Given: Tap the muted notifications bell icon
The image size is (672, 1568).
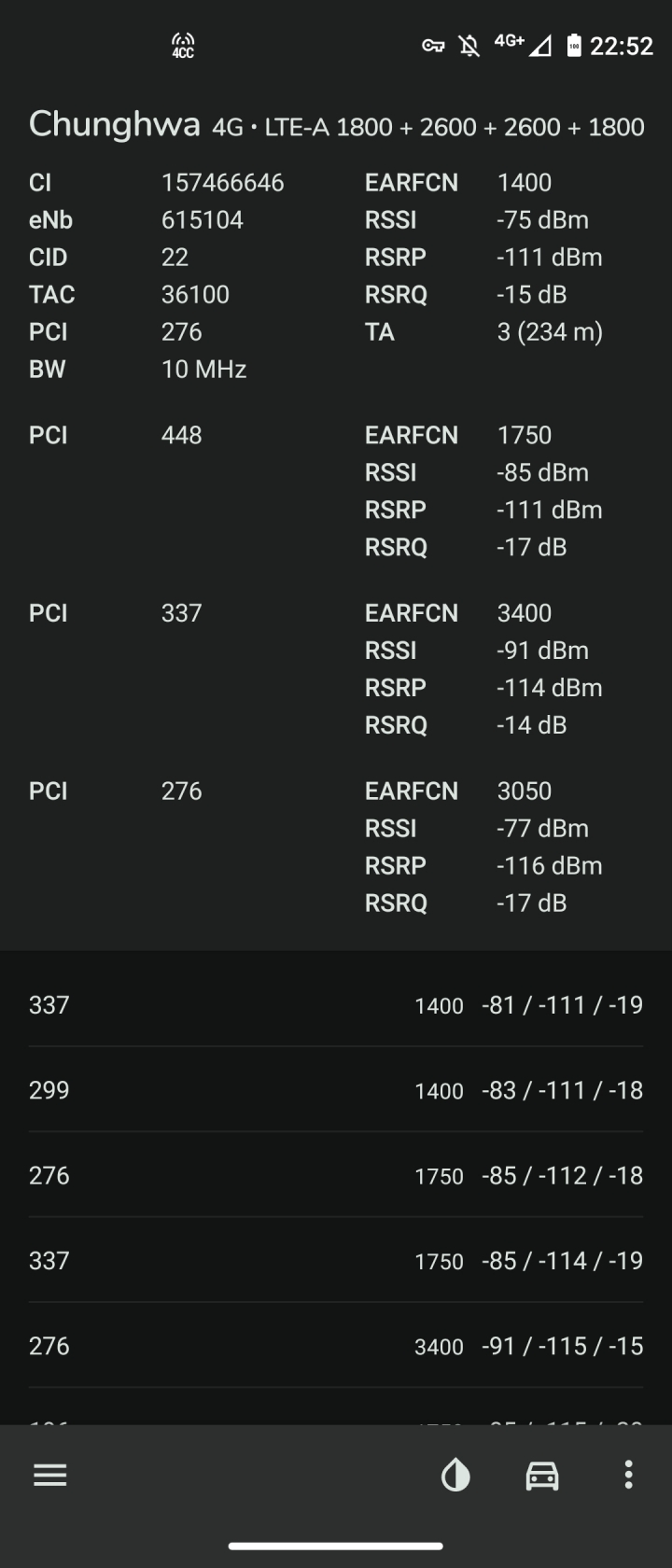Looking at the screenshot, I should coord(469,46).
